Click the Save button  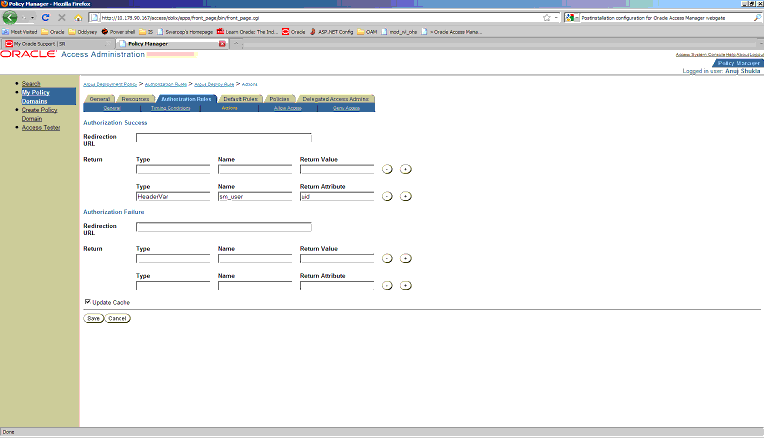93,318
